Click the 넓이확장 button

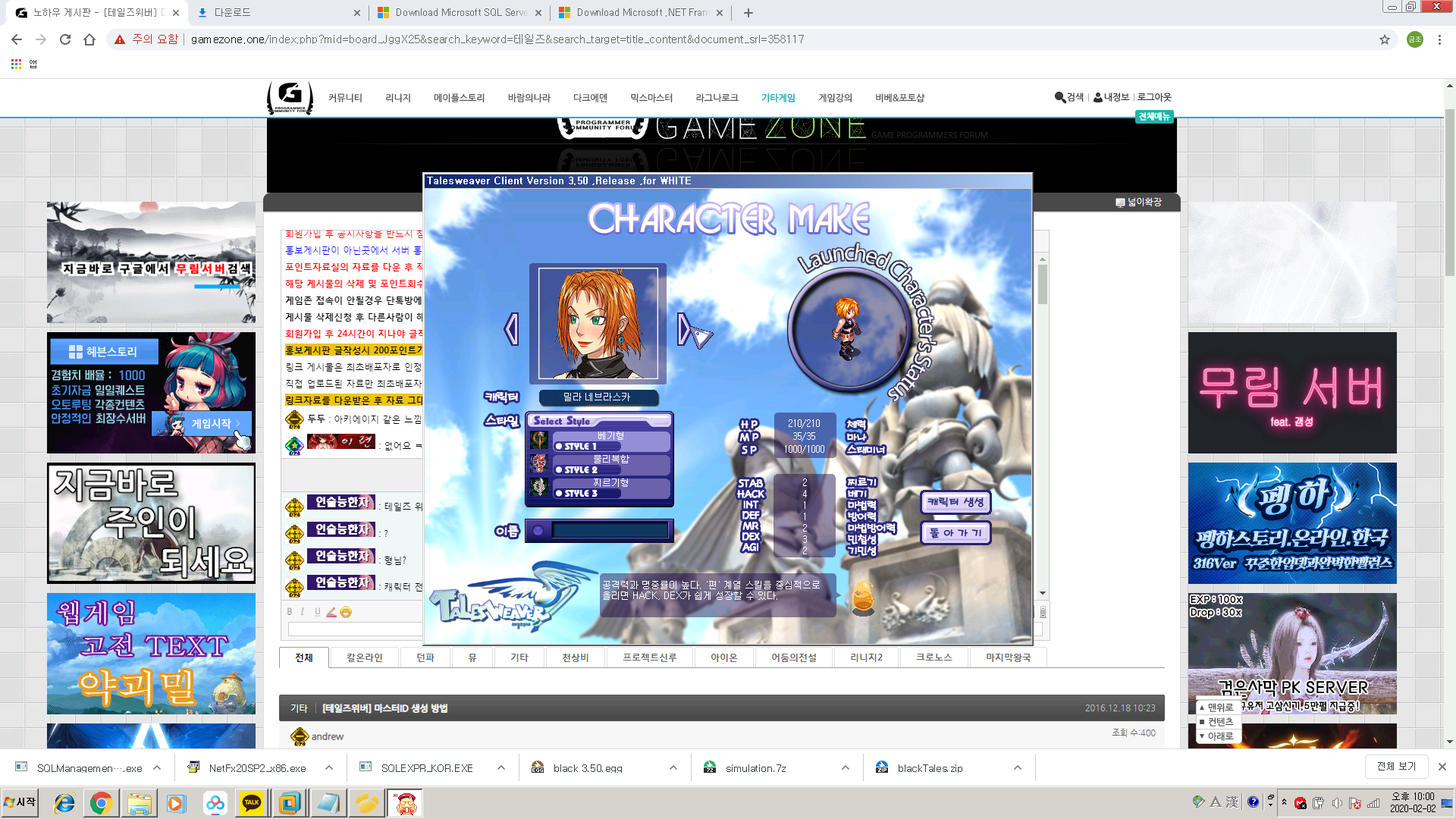coord(1138,202)
